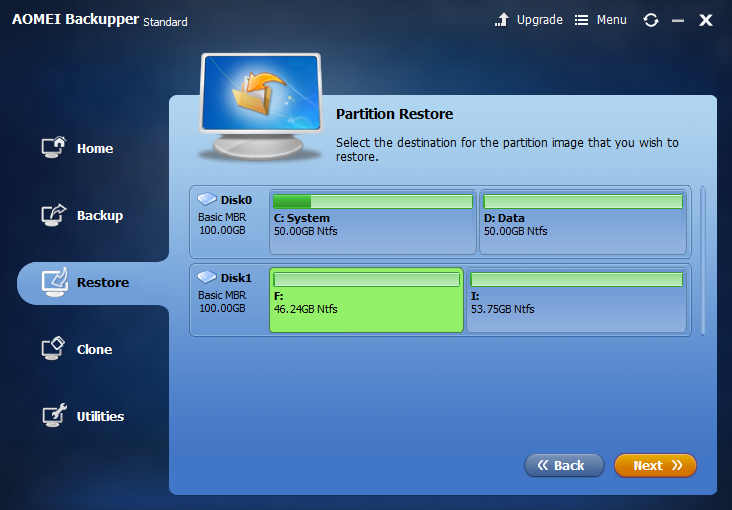Click the 50.00GB Ntfs text under C:
Screen dimensions: 732x510
tap(305, 231)
